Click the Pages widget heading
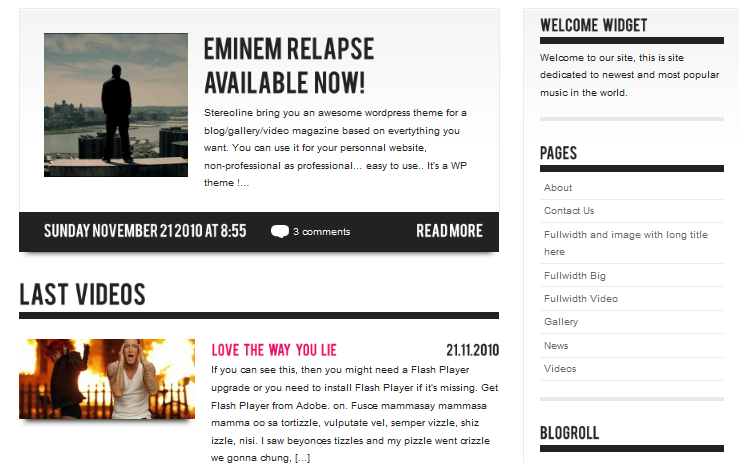Screen dimensions: 739x463 (x=558, y=153)
